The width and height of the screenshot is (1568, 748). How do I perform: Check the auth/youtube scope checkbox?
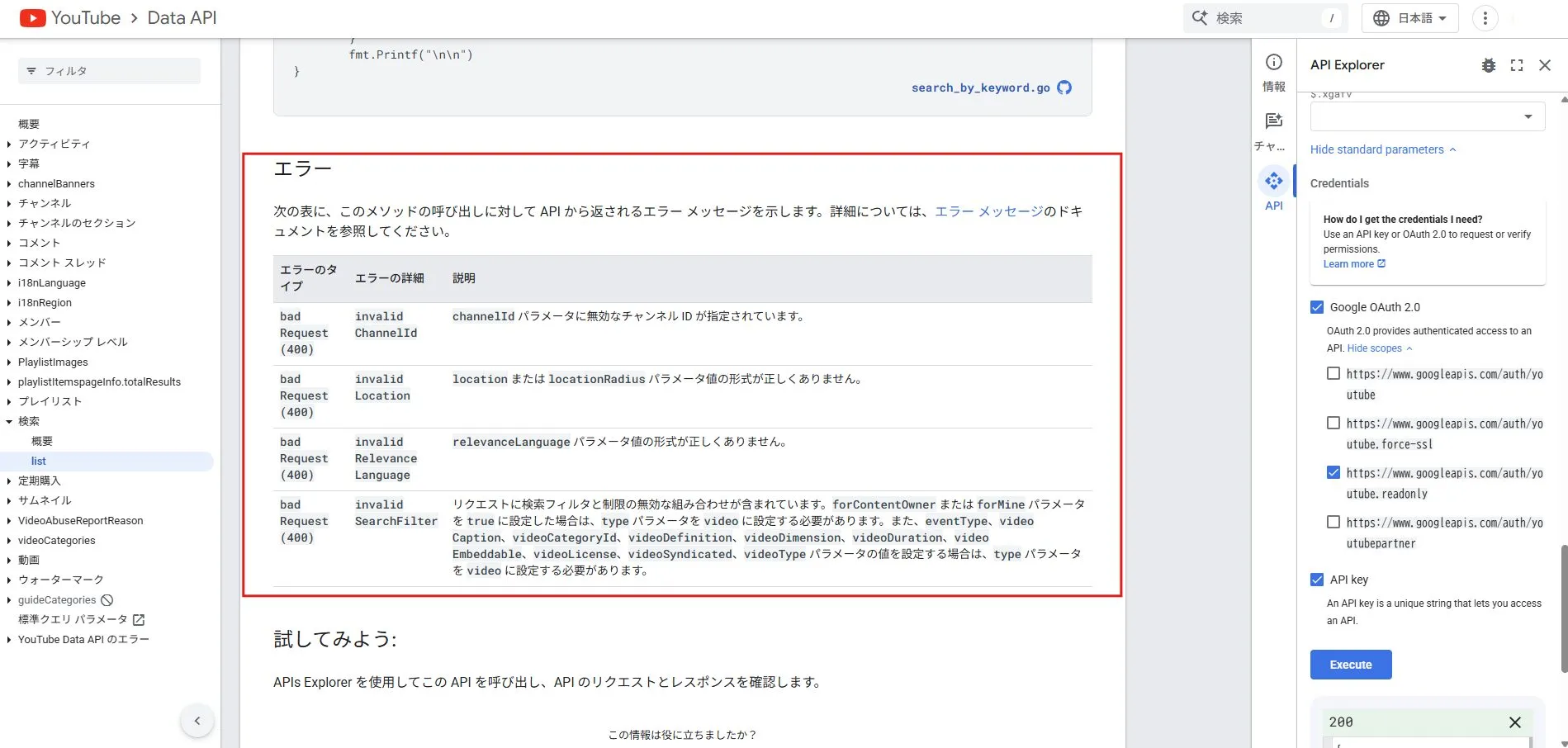[1334, 373]
